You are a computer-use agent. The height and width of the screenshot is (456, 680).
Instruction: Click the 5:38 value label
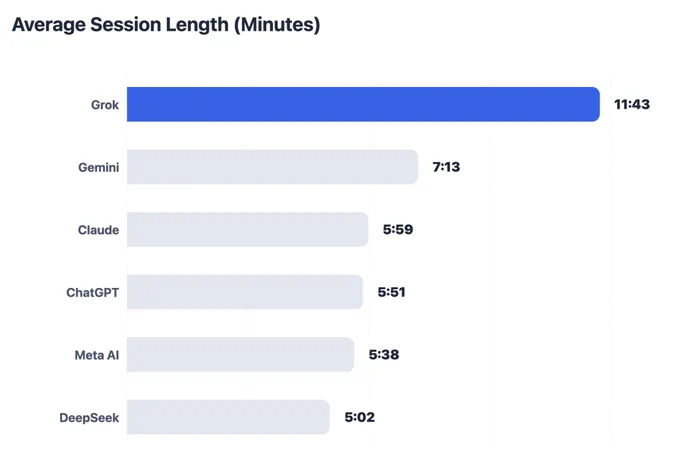[x=384, y=354]
